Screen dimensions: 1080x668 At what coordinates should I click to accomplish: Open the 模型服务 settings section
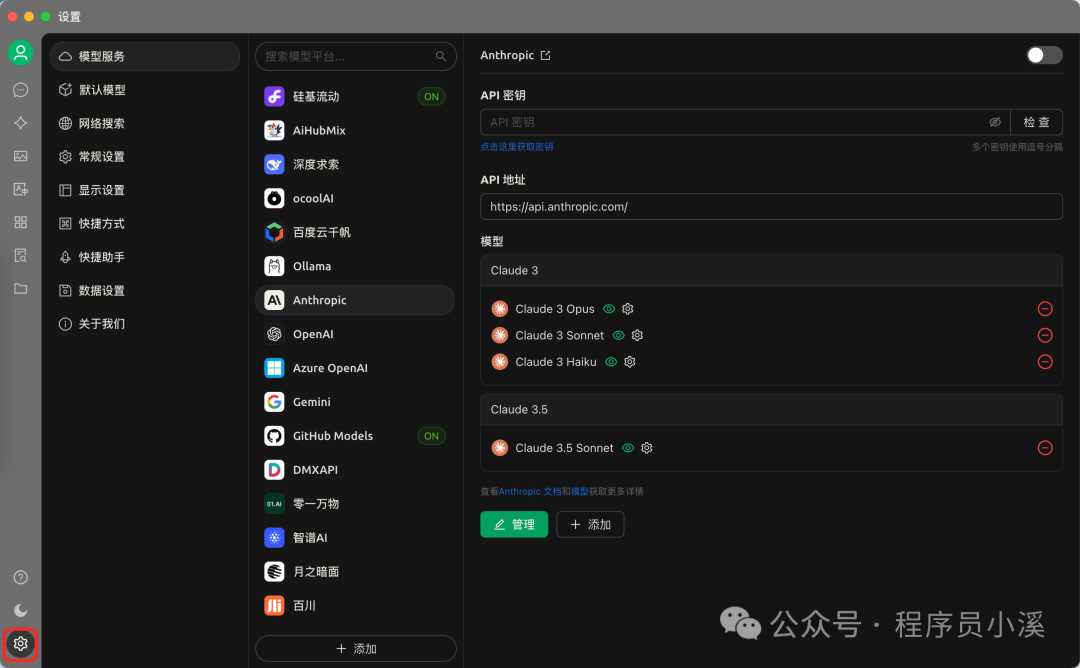(x=145, y=56)
